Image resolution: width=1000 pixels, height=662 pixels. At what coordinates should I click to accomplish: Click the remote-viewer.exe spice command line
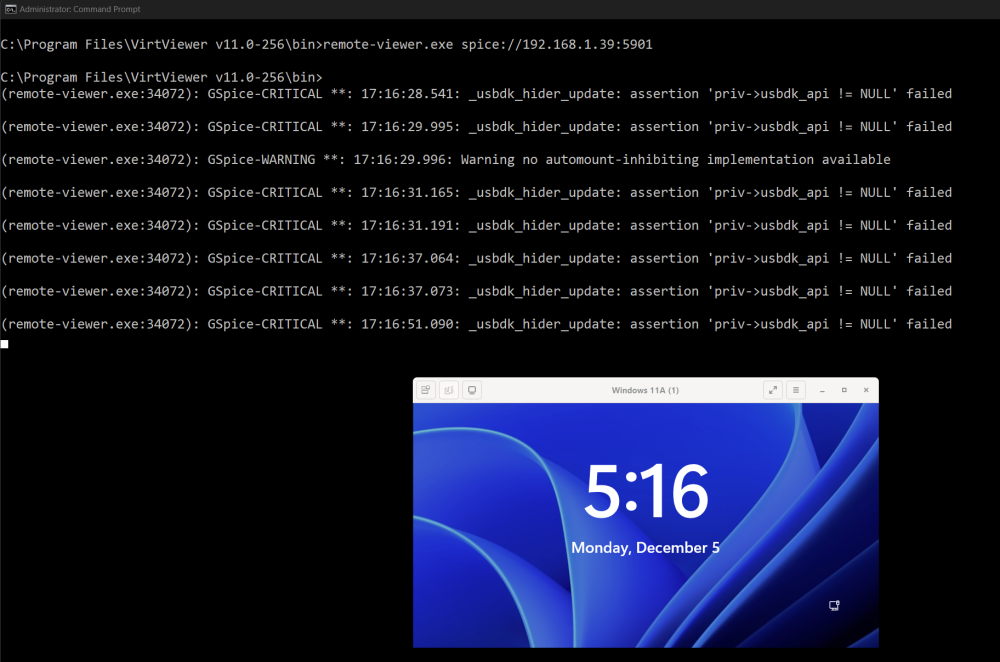tap(327, 45)
